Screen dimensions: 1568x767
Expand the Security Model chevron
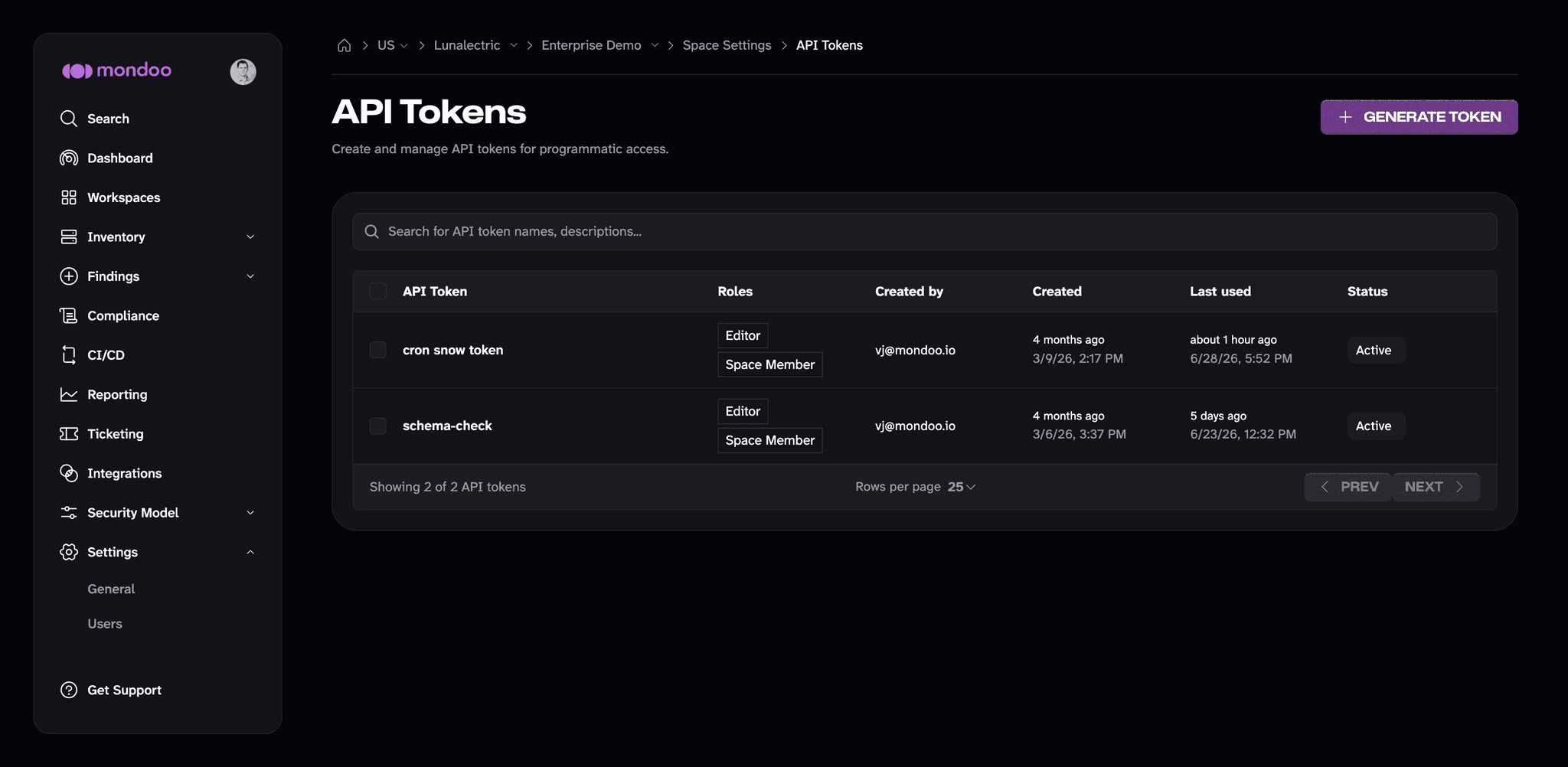pos(250,513)
